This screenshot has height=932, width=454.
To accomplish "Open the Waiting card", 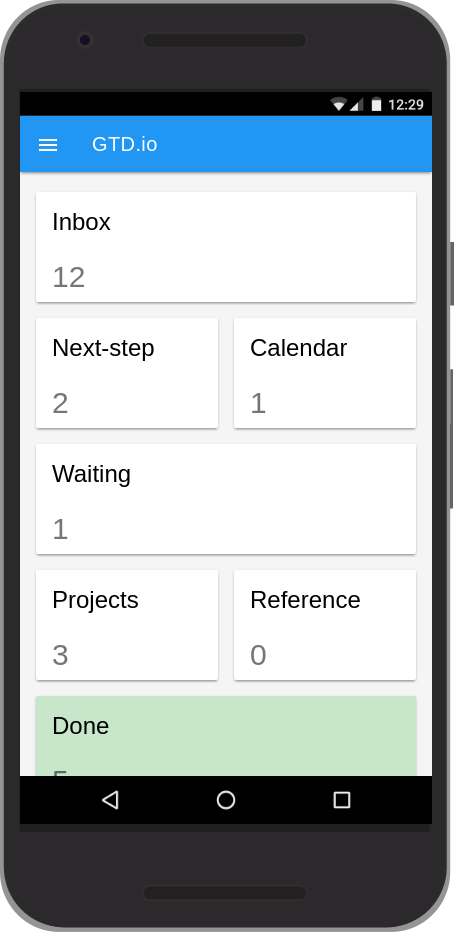I will pos(226,499).
